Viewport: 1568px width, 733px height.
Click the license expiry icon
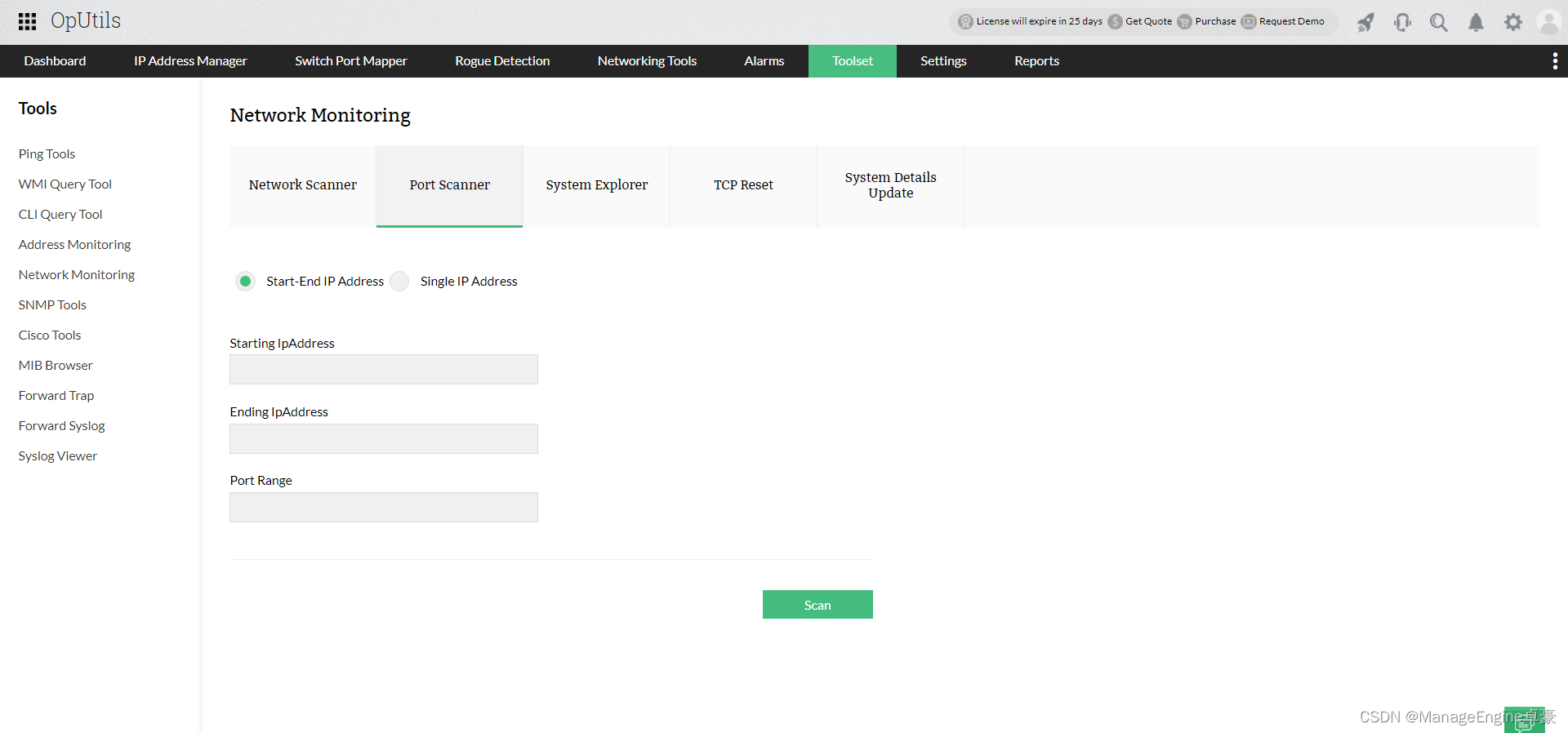click(x=965, y=22)
